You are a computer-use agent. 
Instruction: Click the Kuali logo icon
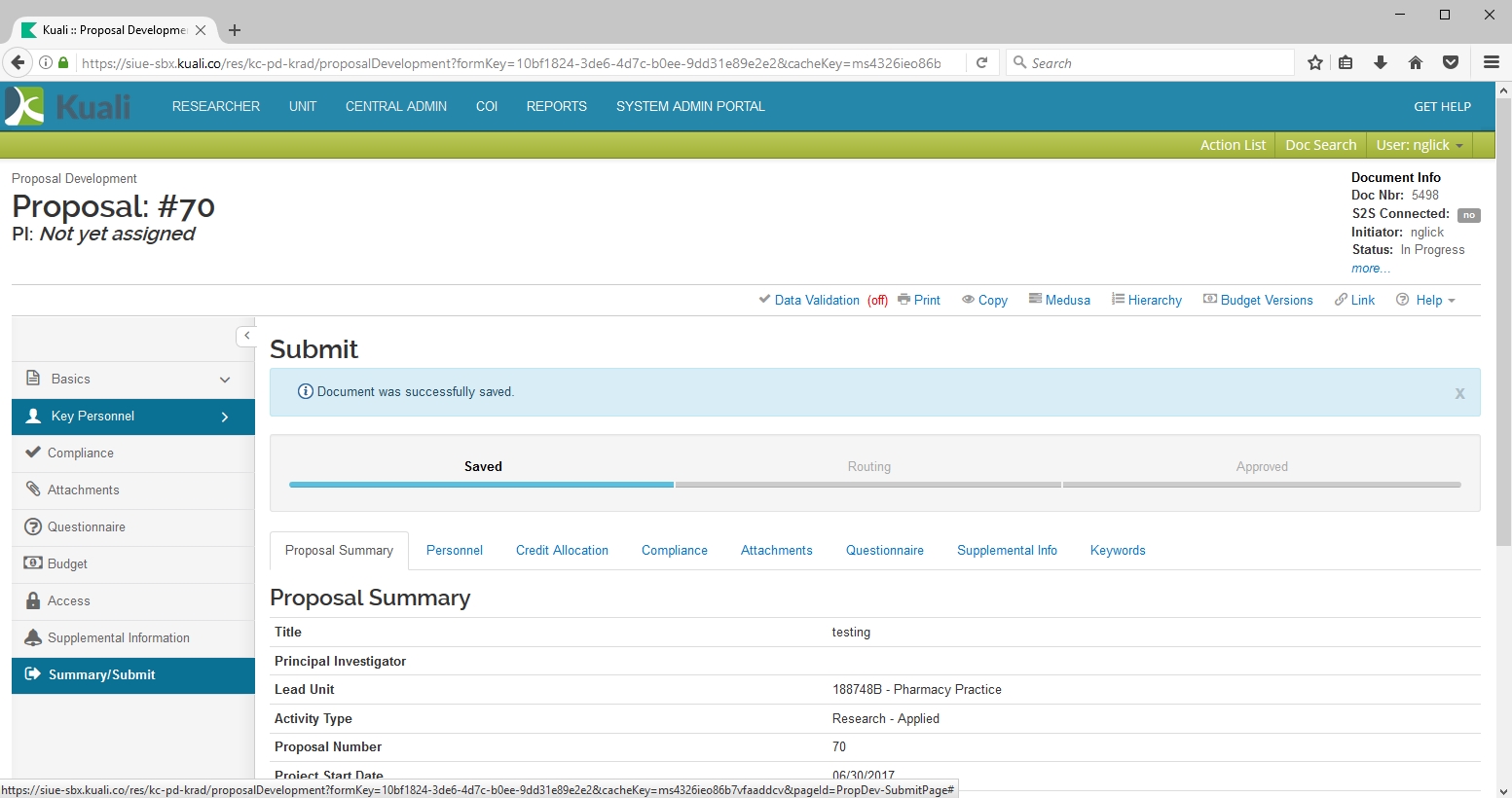click(25, 106)
